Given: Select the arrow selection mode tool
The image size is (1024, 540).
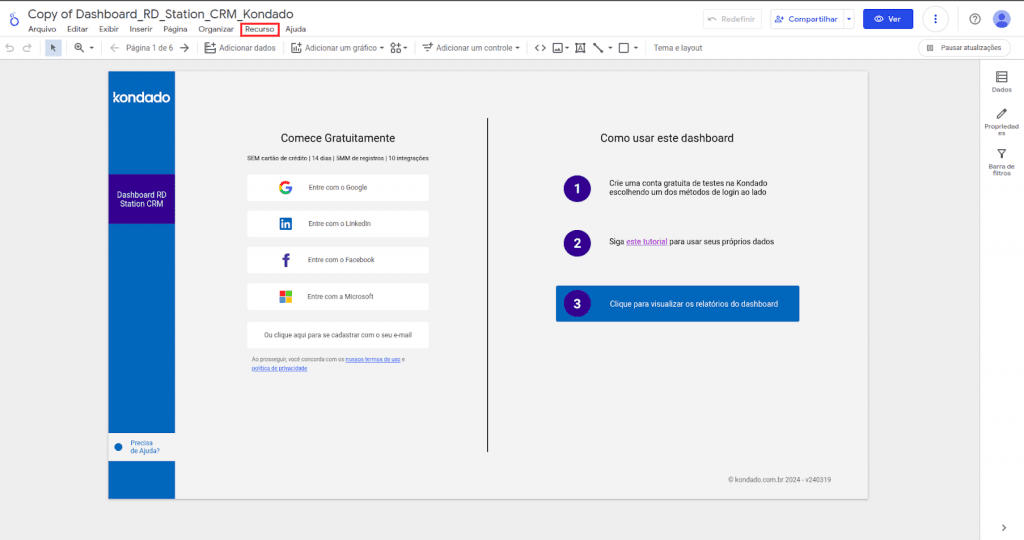Looking at the screenshot, I should click(x=53, y=48).
